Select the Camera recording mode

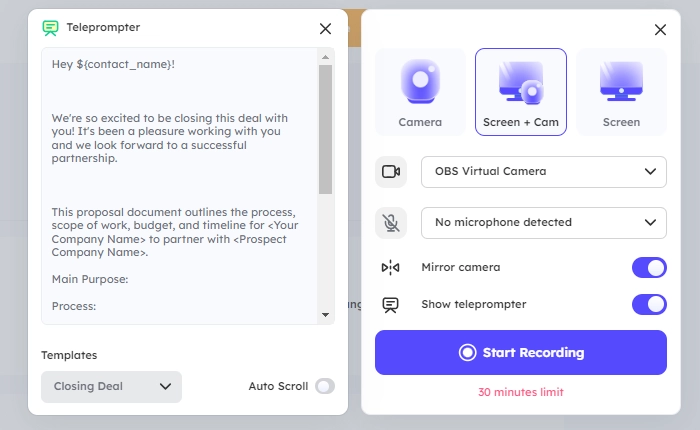420,92
